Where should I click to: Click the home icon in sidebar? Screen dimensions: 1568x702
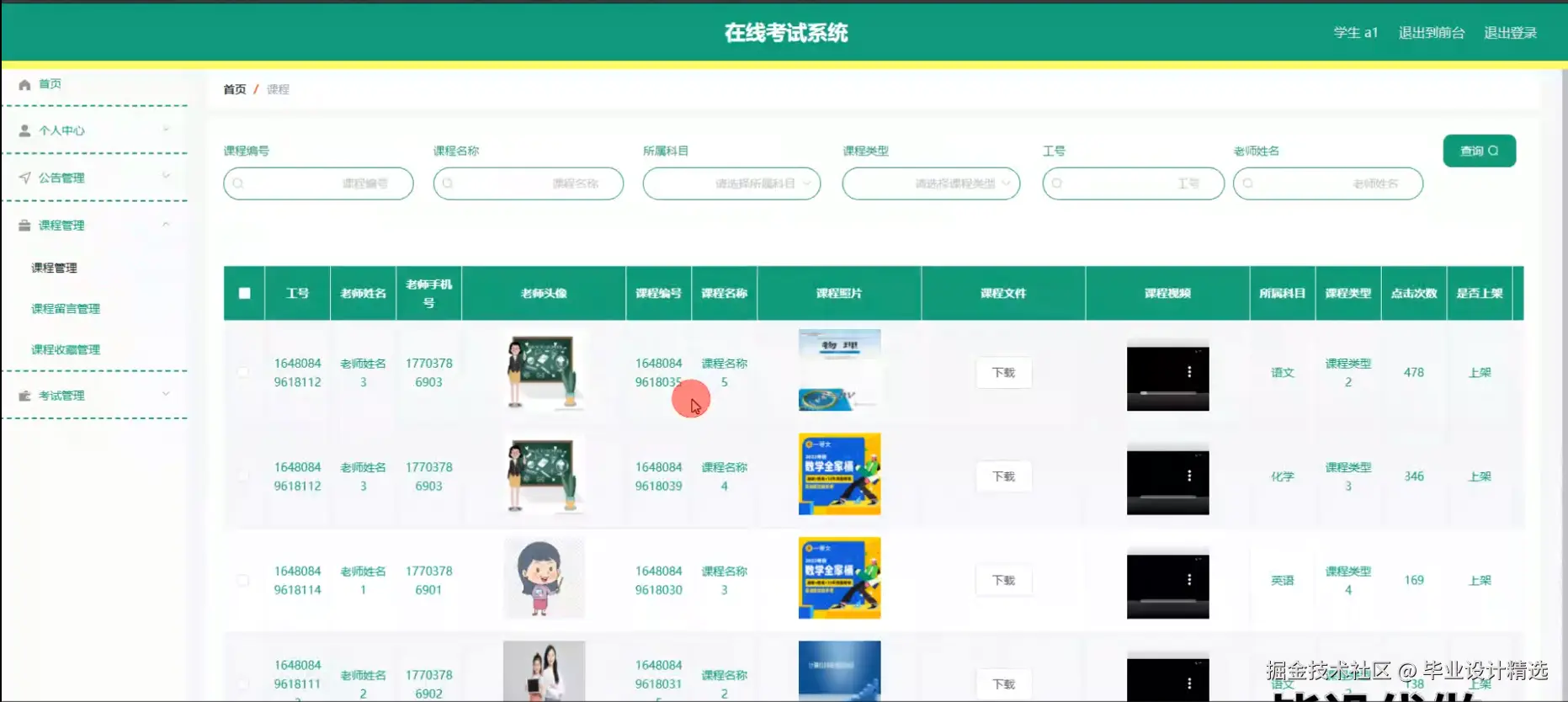[x=24, y=84]
